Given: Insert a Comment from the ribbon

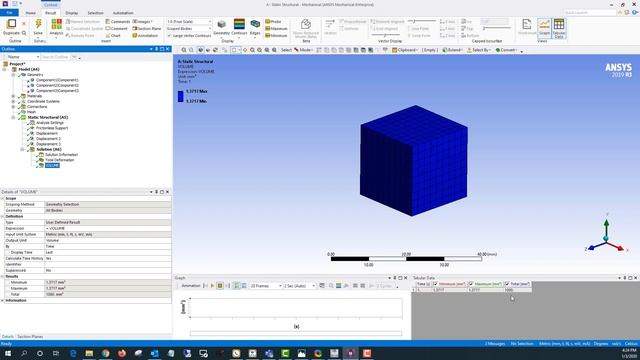Looking at the screenshot, I should (x=116, y=29).
